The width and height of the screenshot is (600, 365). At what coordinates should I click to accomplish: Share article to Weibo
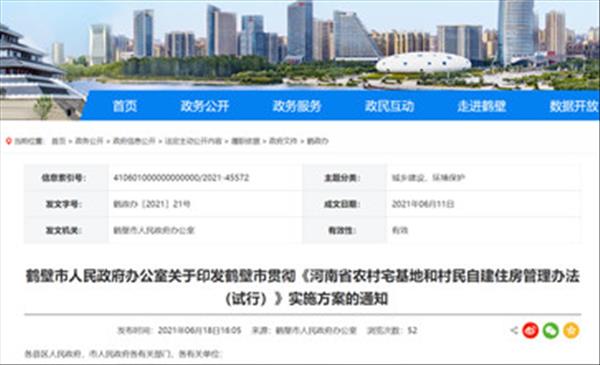pyautogui.click(x=530, y=330)
